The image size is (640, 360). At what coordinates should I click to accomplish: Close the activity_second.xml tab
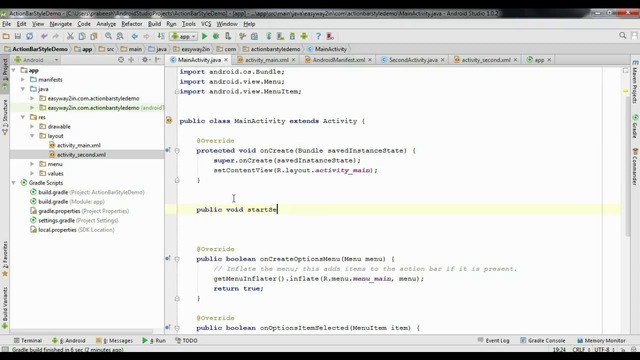pyautogui.click(x=516, y=60)
